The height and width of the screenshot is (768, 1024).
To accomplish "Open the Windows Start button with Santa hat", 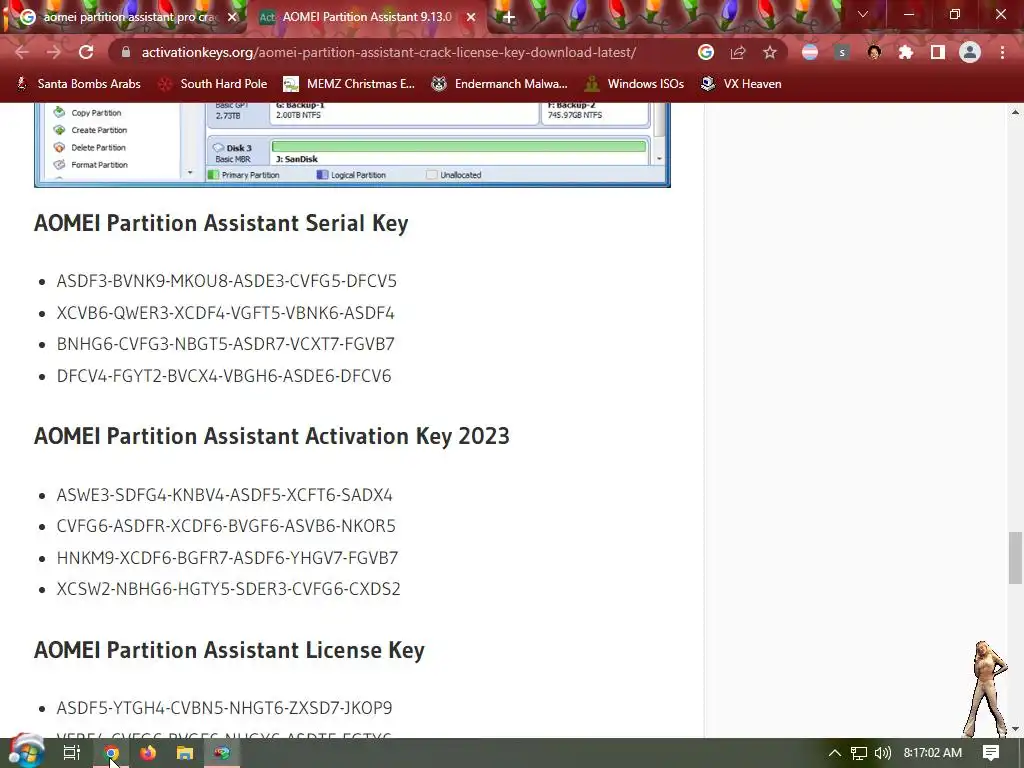I will [x=26, y=752].
